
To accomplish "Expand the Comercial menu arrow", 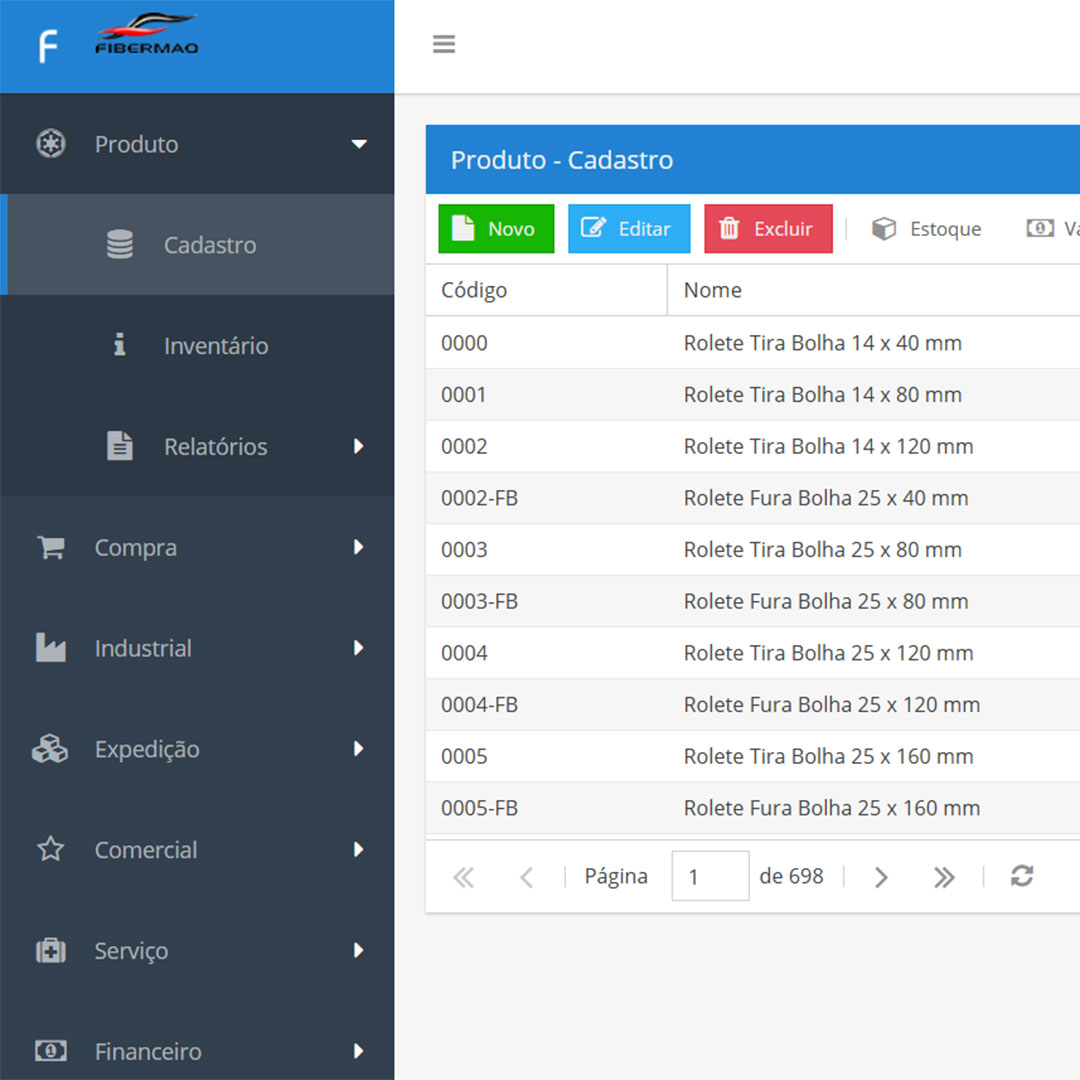I will coord(358,849).
